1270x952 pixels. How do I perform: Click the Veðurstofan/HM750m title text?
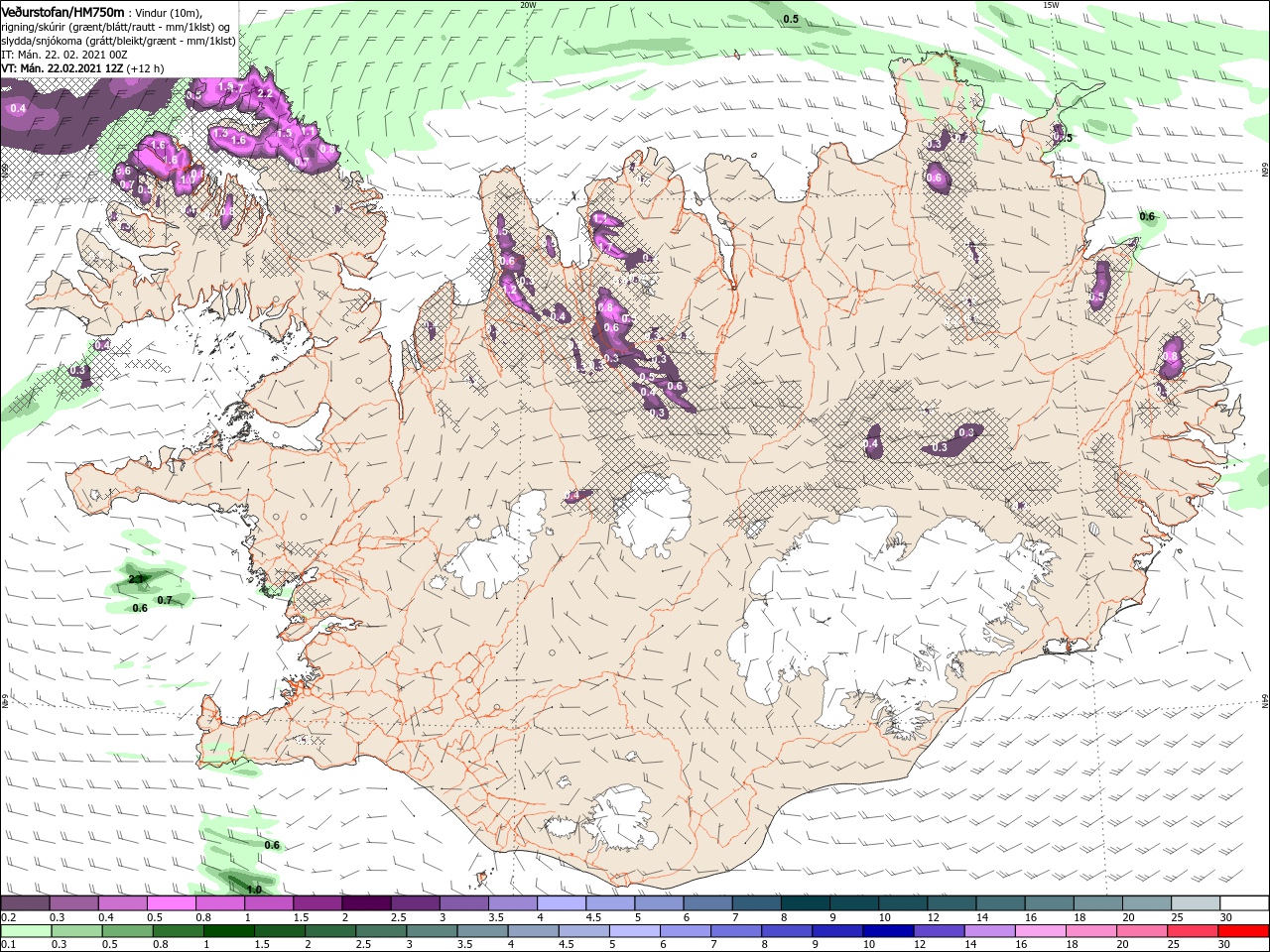point(63,11)
